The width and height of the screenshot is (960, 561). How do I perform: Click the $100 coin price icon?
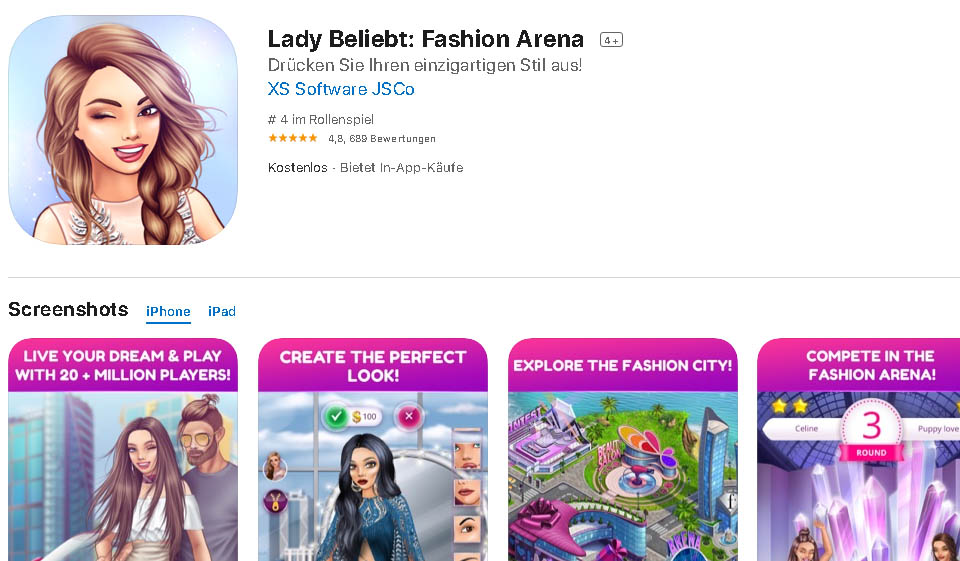pos(365,415)
